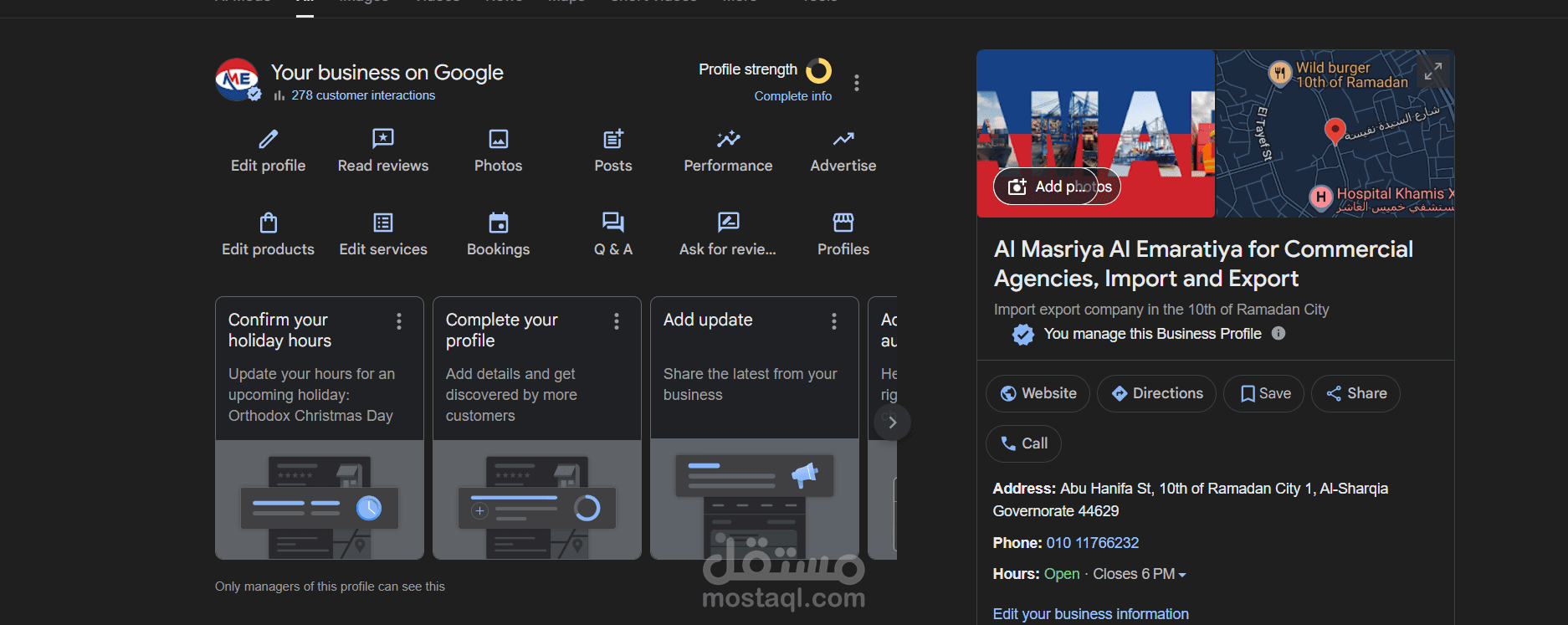
Task: Click info icon next to manage profile
Action: 1278,333
